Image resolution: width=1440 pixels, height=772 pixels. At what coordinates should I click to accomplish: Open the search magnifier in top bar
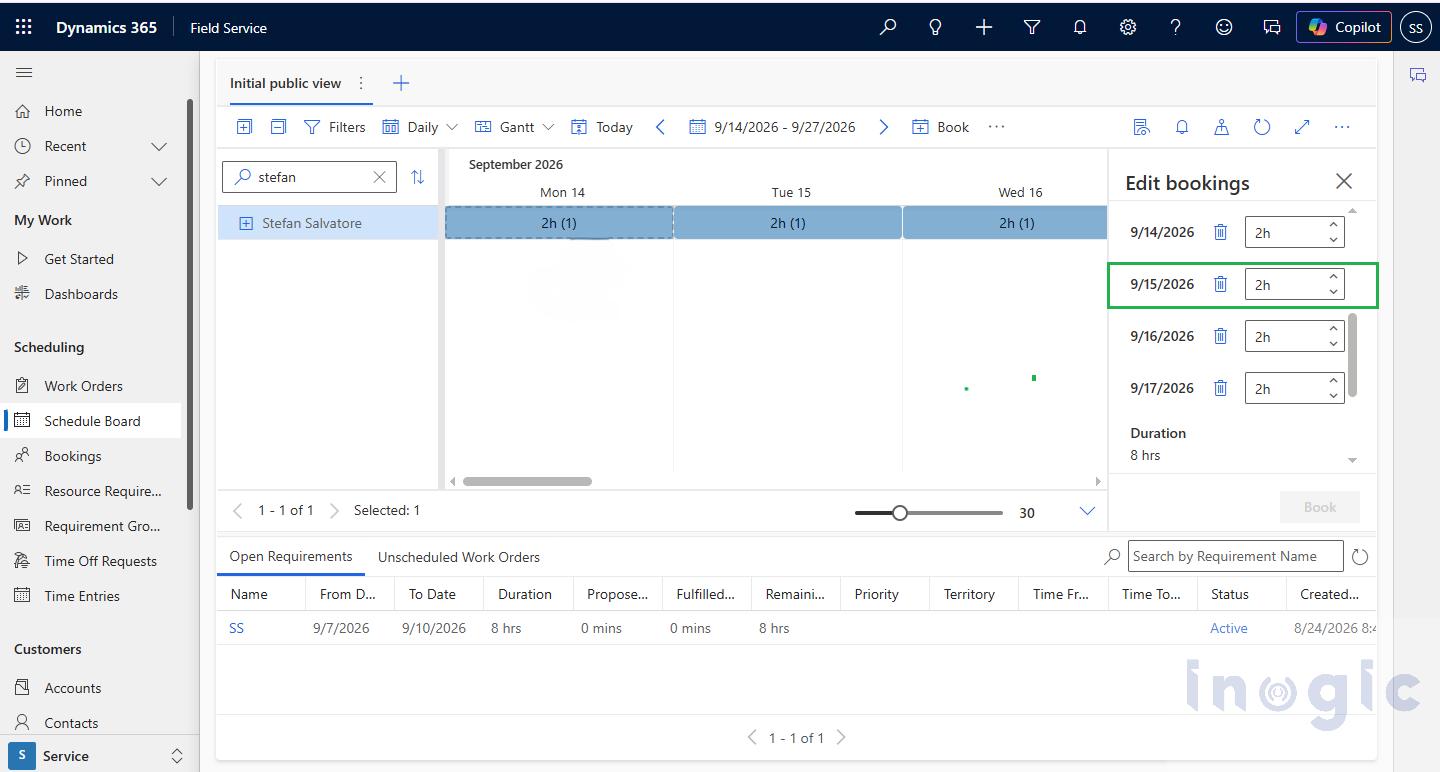(888, 27)
